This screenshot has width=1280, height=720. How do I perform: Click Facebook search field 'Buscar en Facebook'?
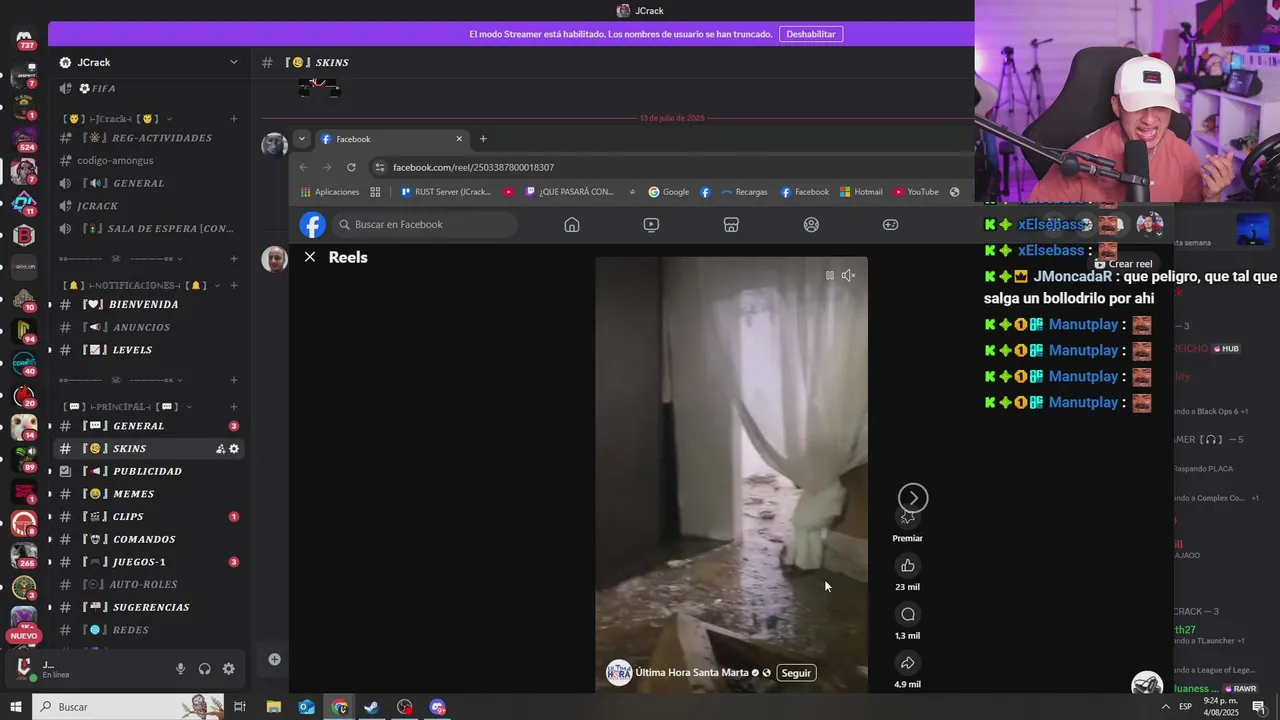425,225
